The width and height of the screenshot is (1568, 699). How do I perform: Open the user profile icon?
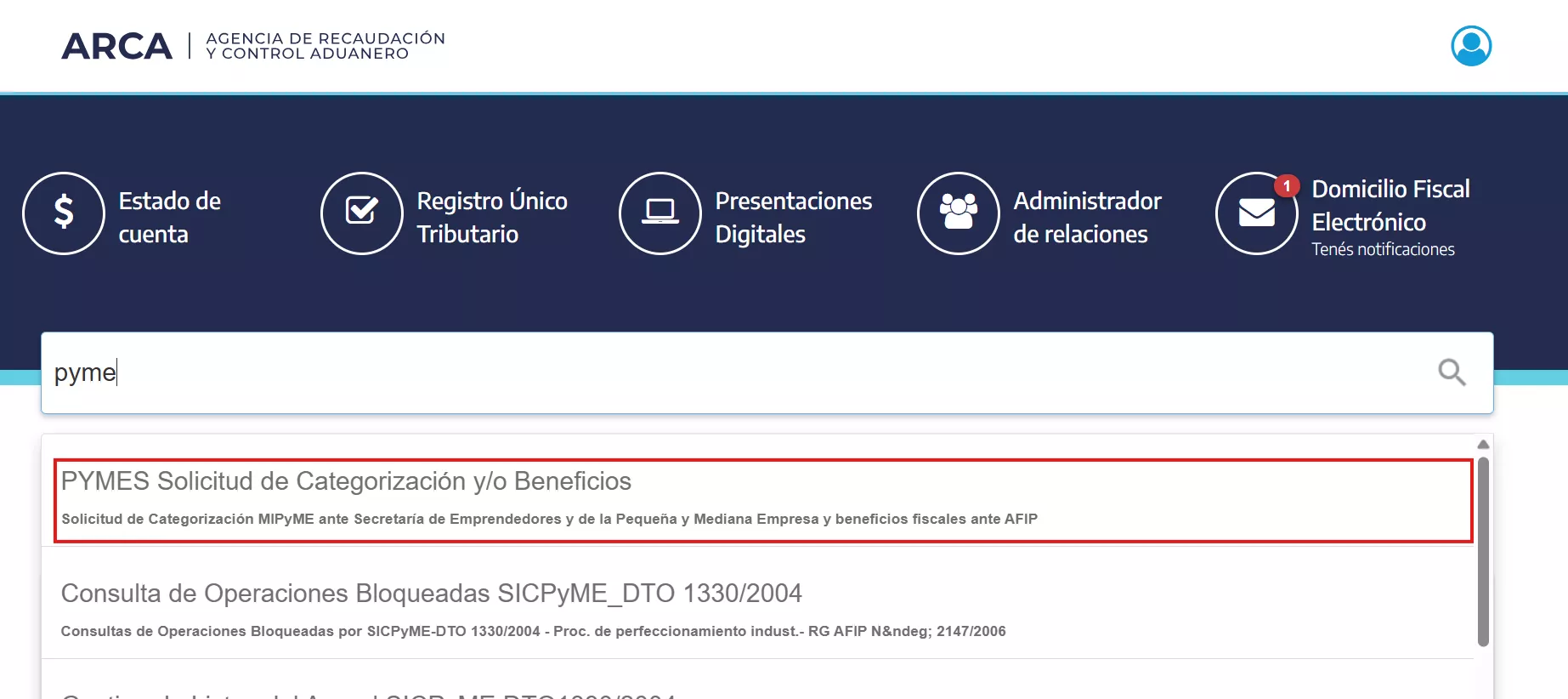(x=1470, y=46)
